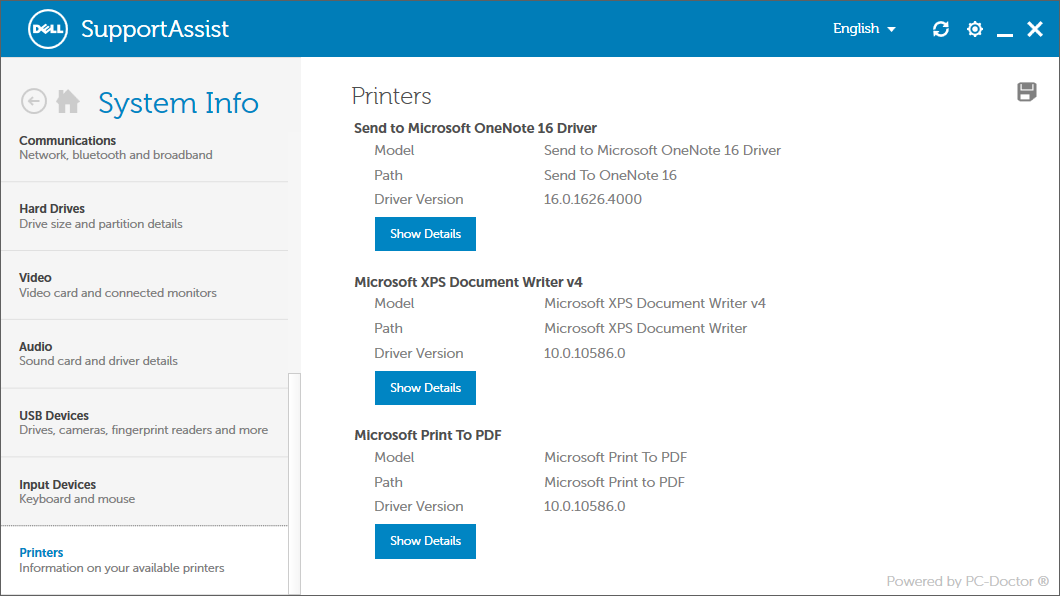The width and height of the screenshot is (1060, 596).
Task: Close the SupportAssist window
Action: click(x=1035, y=29)
